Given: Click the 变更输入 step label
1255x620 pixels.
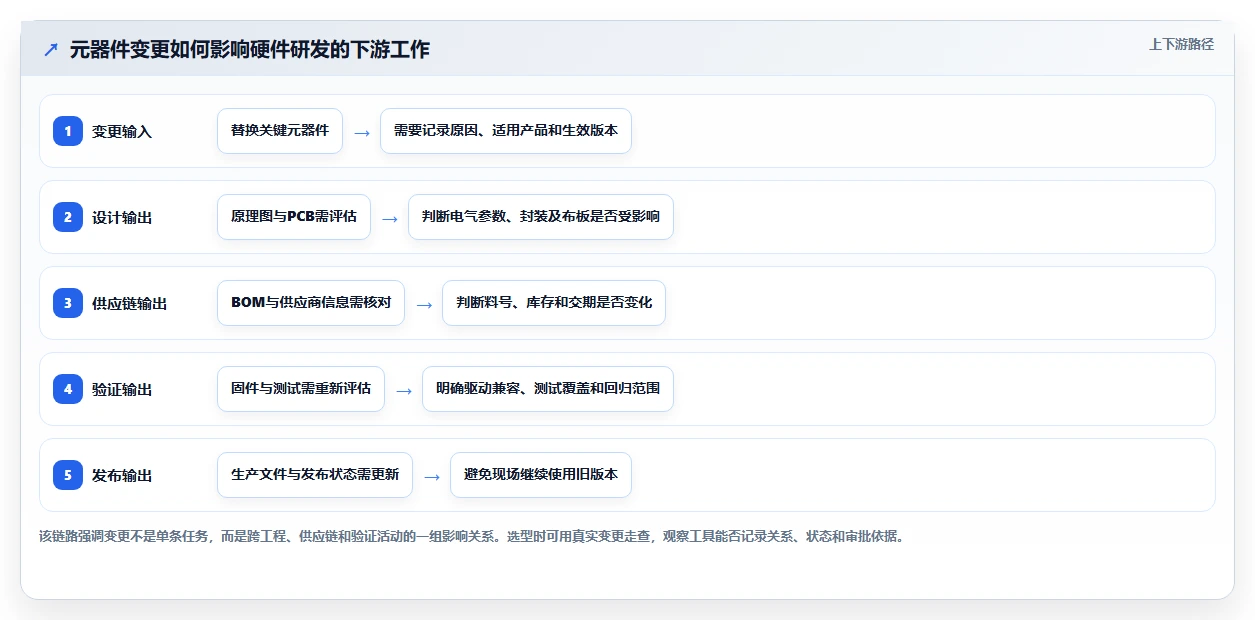Looking at the screenshot, I should coord(122,131).
